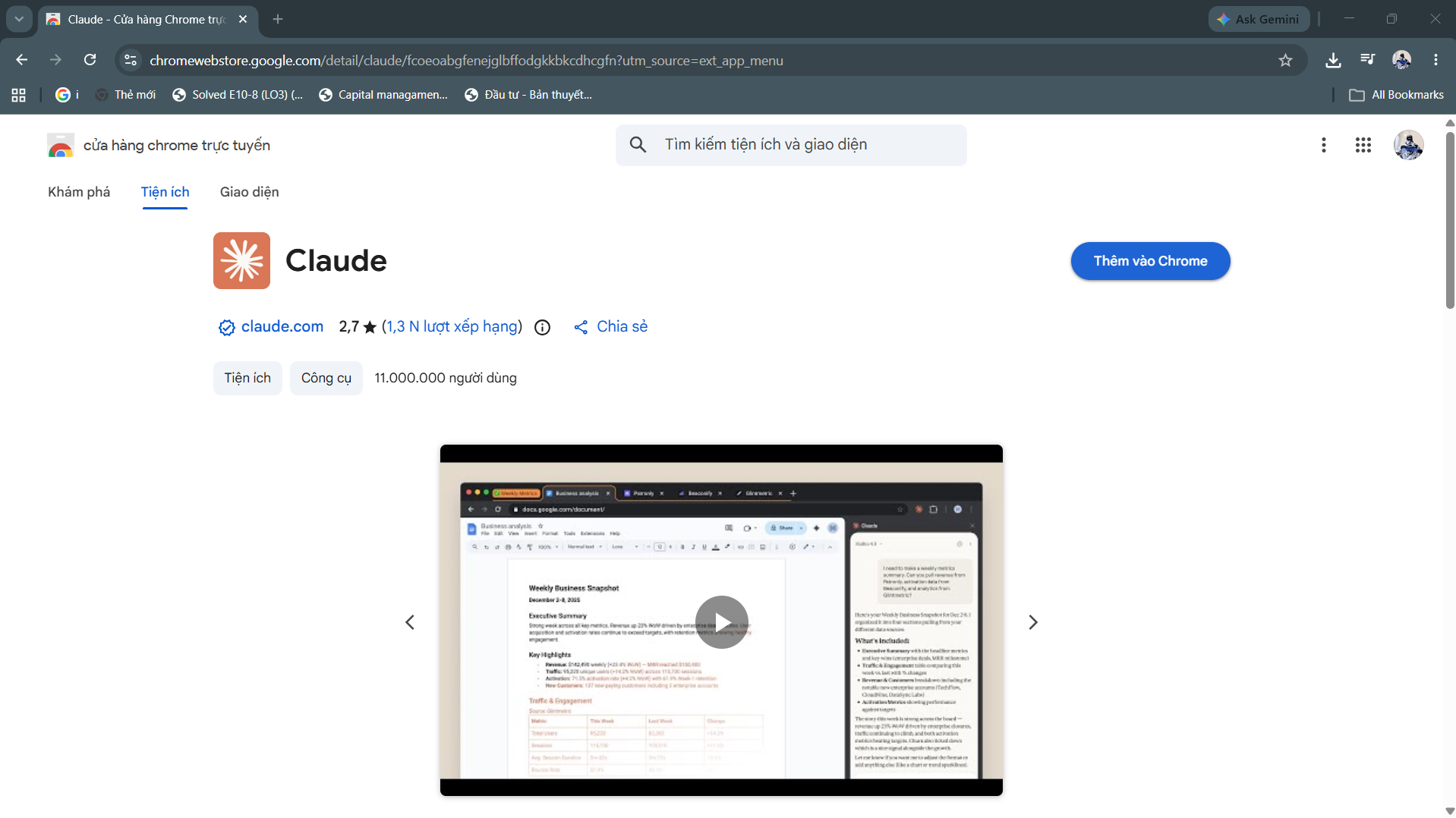Click the search magnifier icon
This screenshot has height=818, width=1456.
[638, 144]
